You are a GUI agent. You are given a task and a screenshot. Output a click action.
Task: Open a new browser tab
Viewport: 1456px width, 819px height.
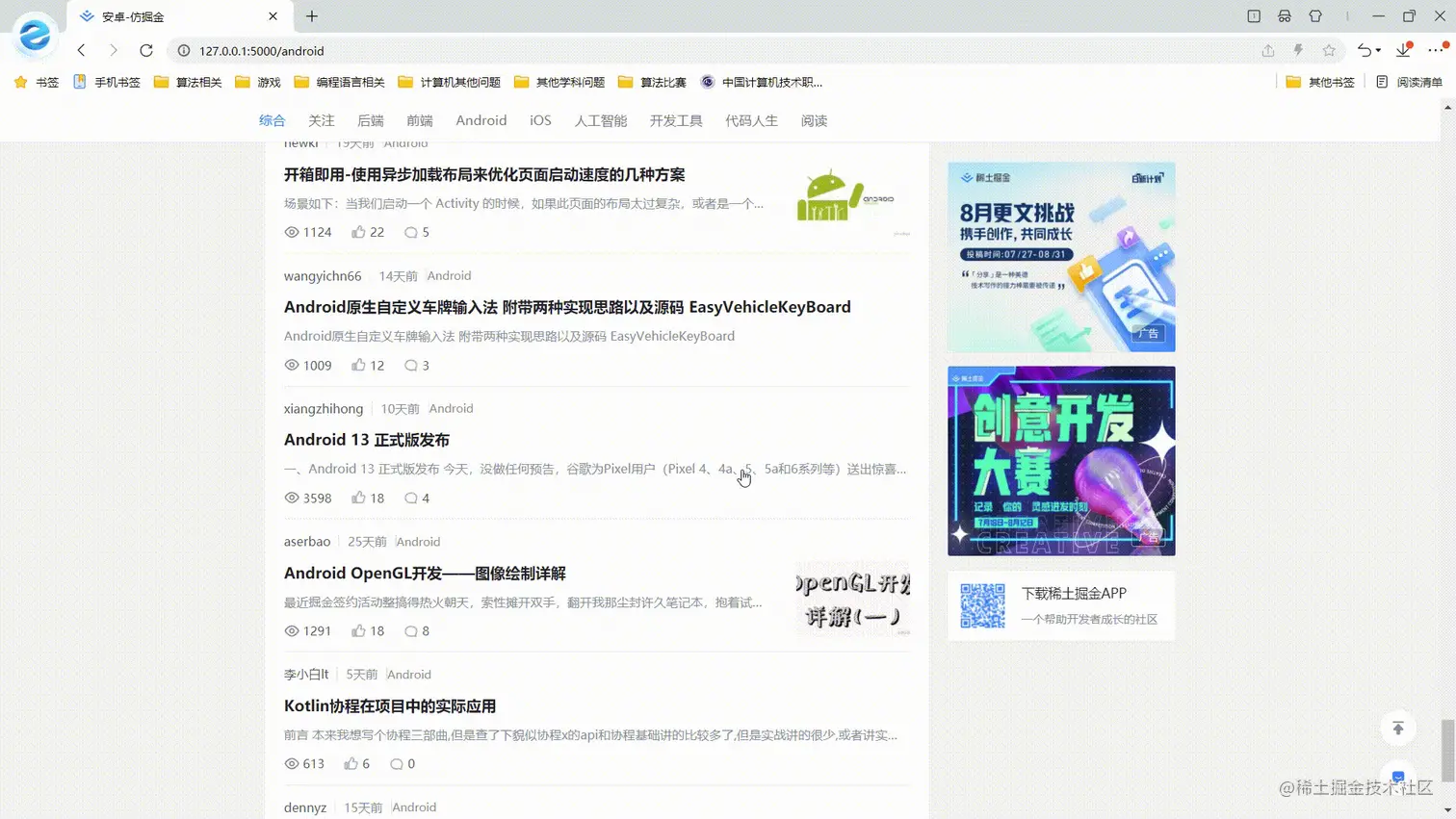pyautogui.click(x=312, y=16)
